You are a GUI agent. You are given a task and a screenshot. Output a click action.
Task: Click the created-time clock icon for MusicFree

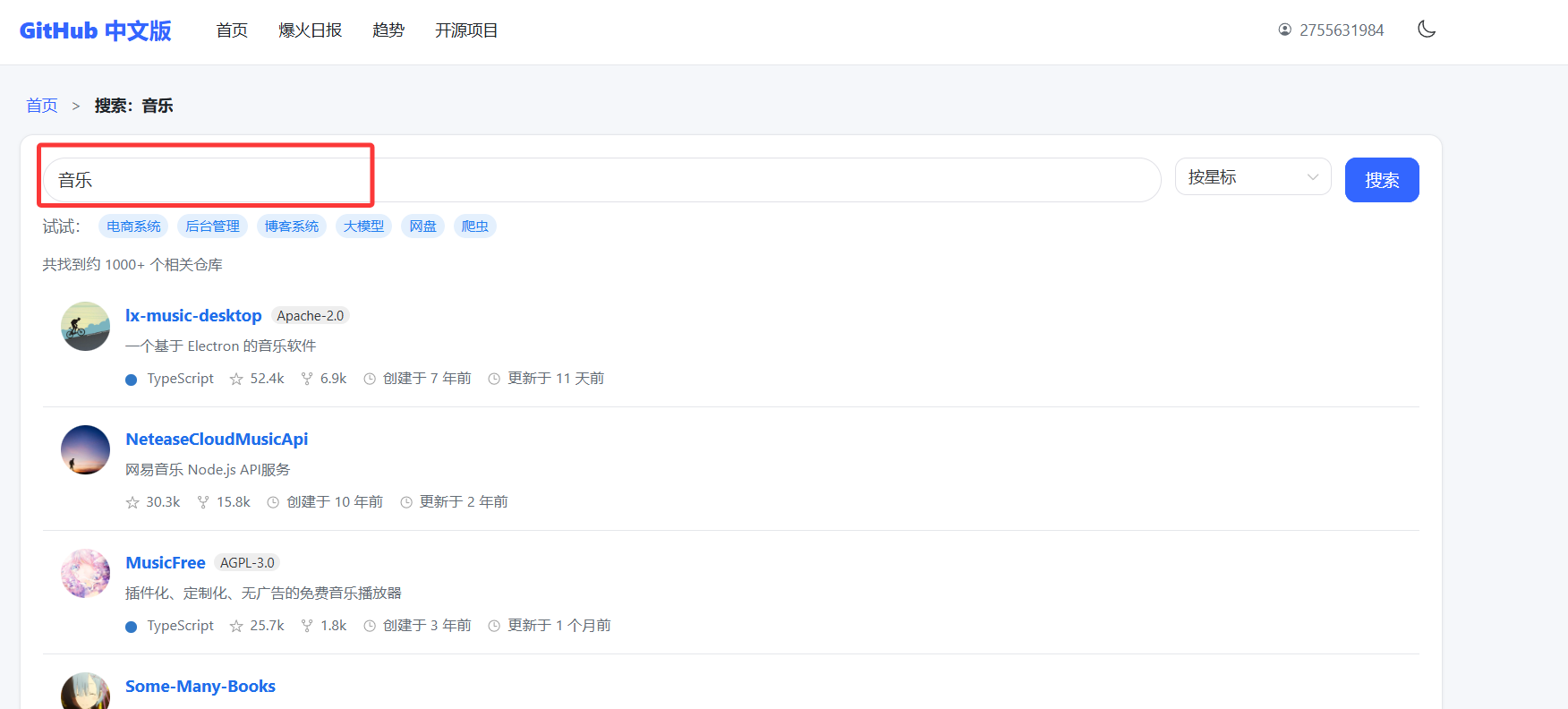click(x=370, y=626)
